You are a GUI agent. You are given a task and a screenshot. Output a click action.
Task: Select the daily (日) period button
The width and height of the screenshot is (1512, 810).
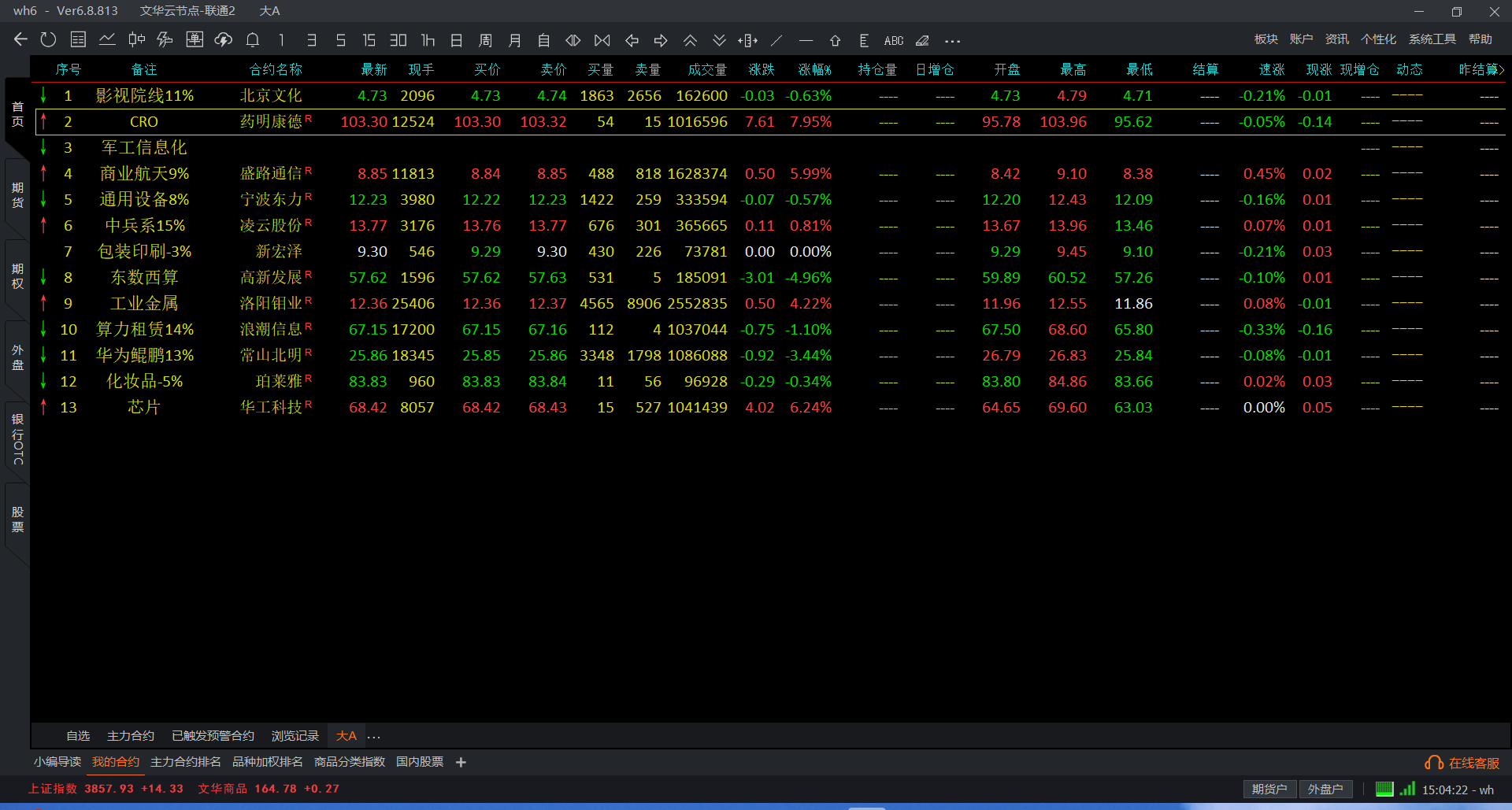click(457, 40)
